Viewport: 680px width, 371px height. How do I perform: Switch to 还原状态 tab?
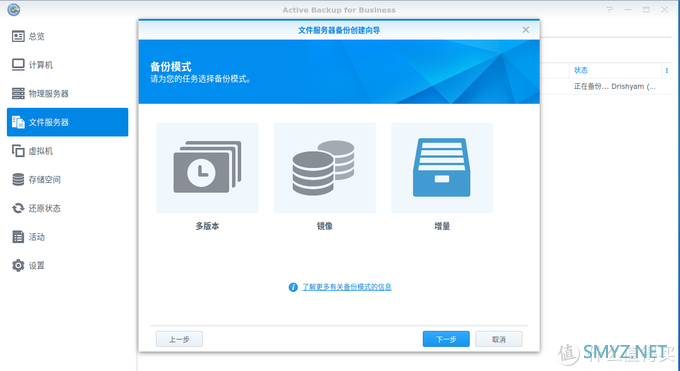click(x=68, y=208)
